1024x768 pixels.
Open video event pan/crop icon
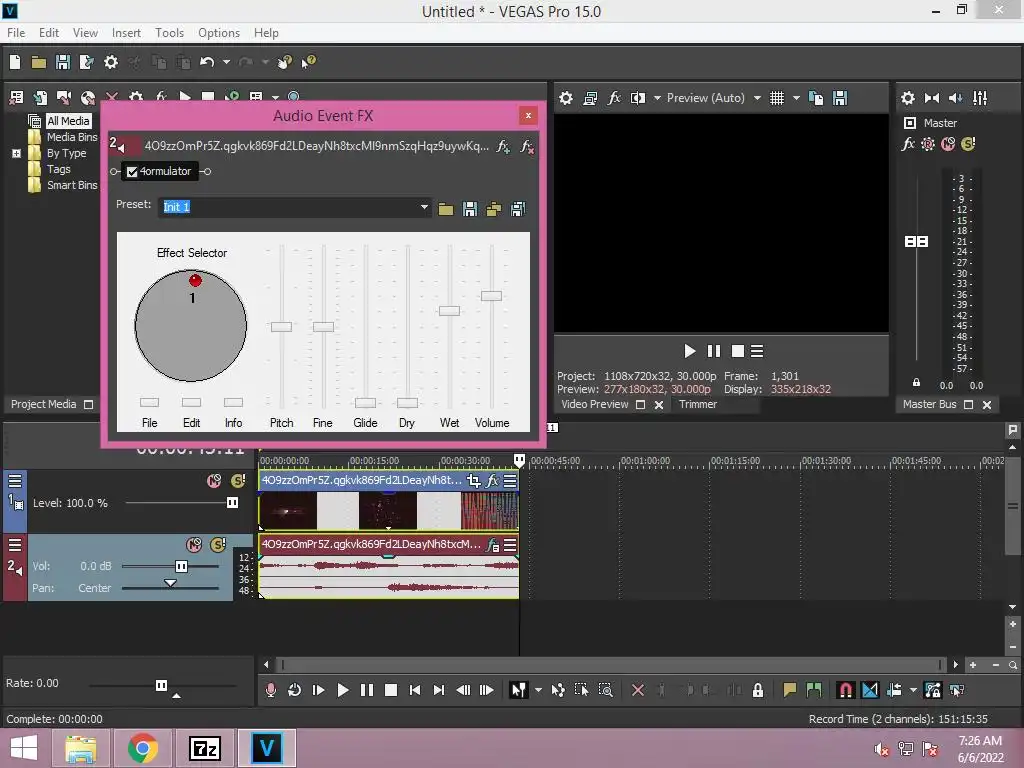474,481
